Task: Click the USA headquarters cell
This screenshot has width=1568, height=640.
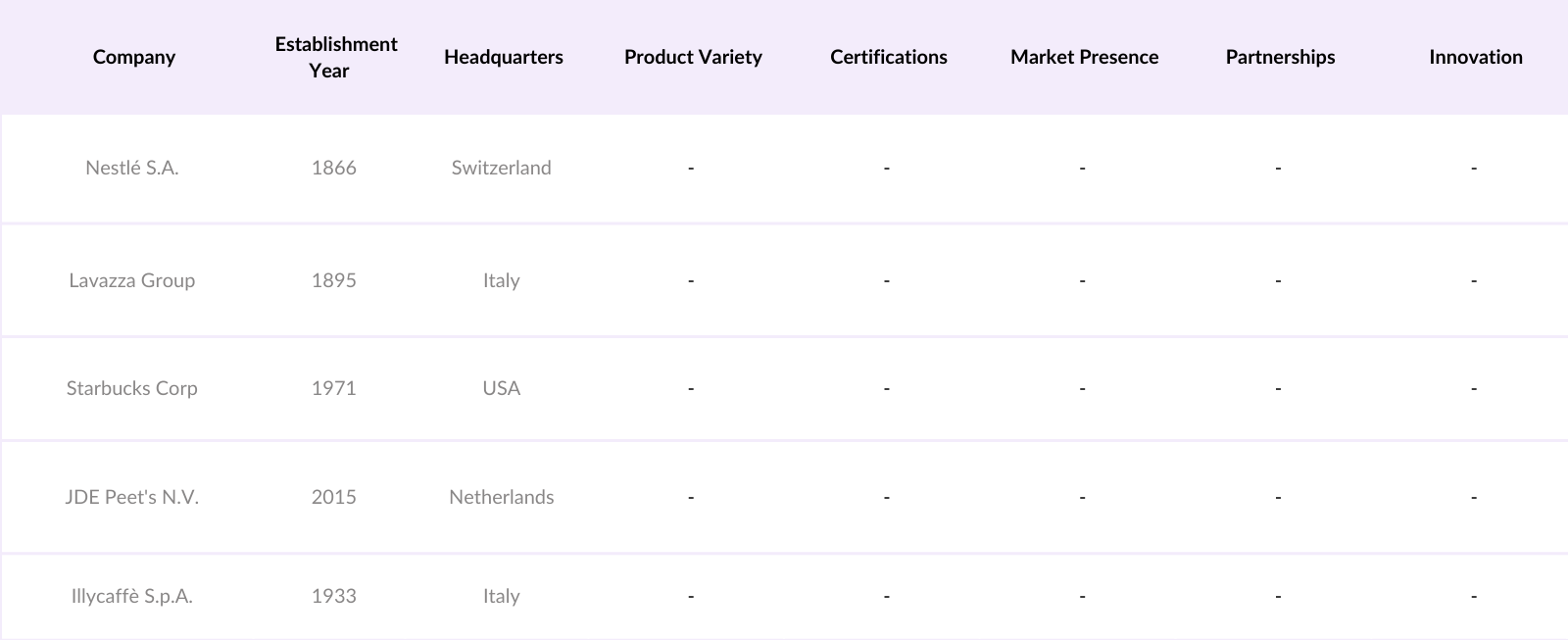Action: [x=501, y=388]
